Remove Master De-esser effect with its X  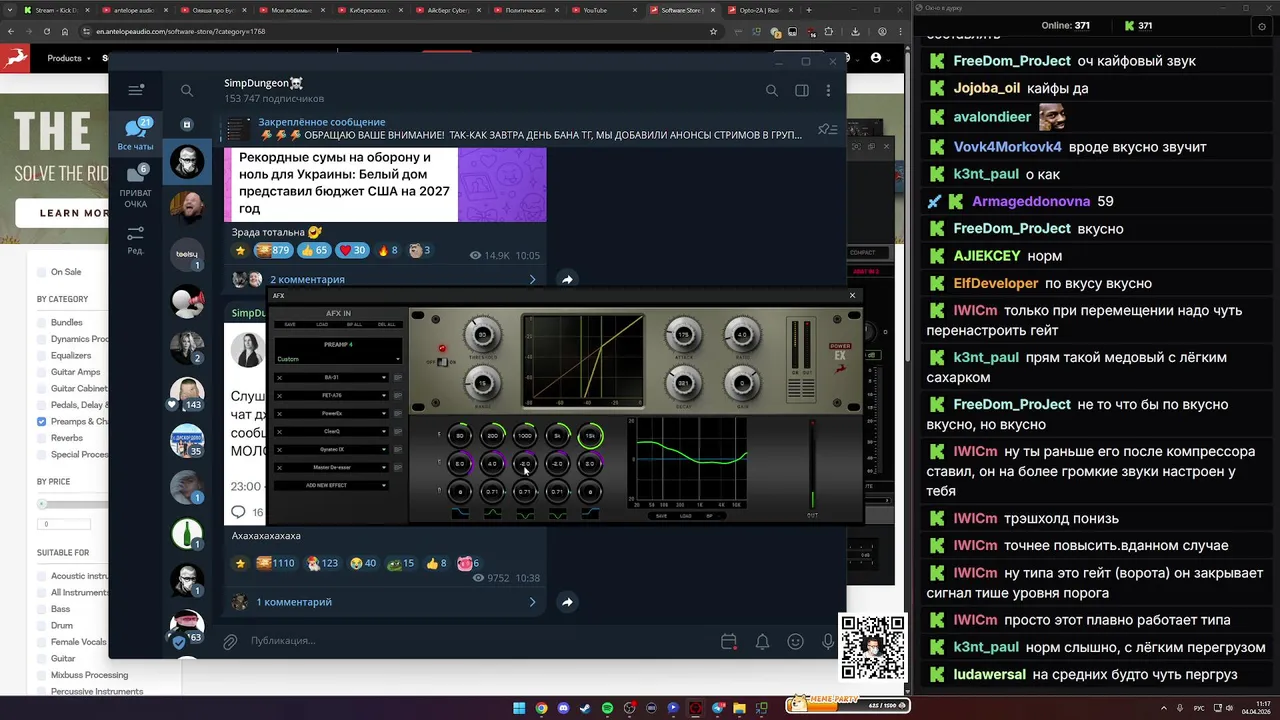click(279, 467)
